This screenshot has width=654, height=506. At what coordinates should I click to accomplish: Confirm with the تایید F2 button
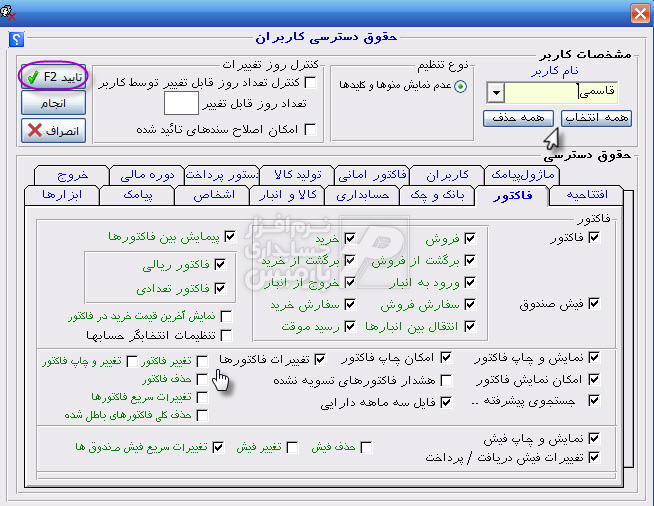53,77
